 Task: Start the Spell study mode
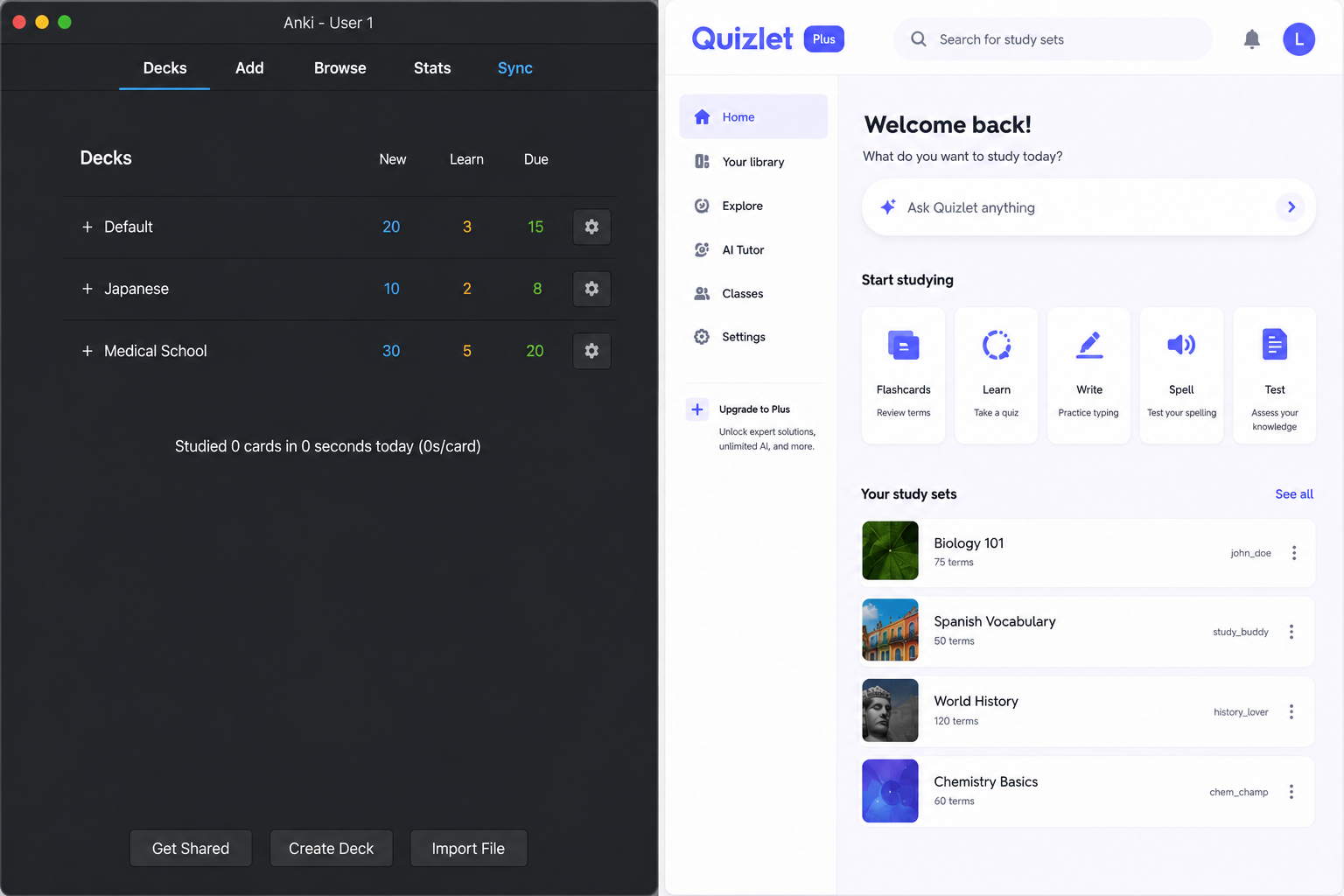click(x=1181, y=375)
